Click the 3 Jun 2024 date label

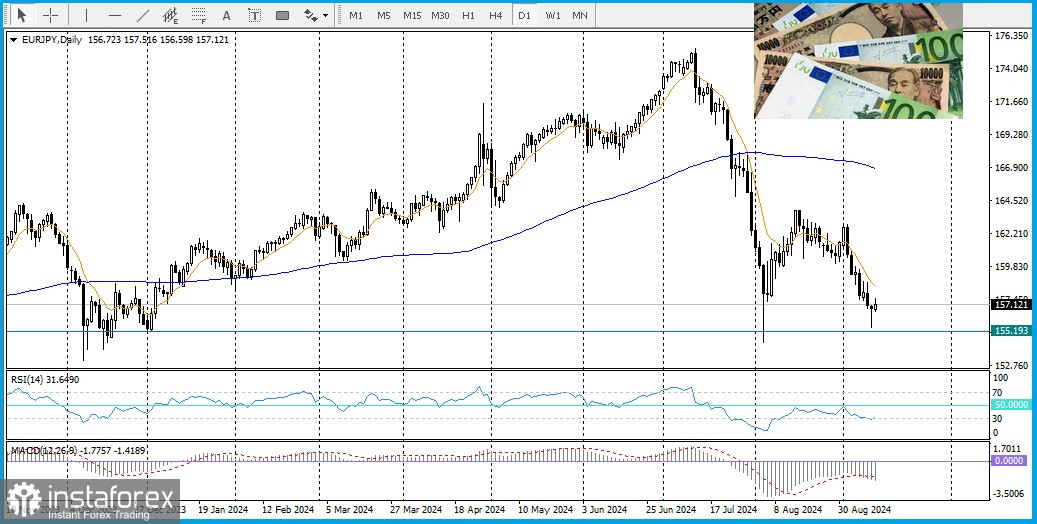pyautogui.click(x=604, y=510)
